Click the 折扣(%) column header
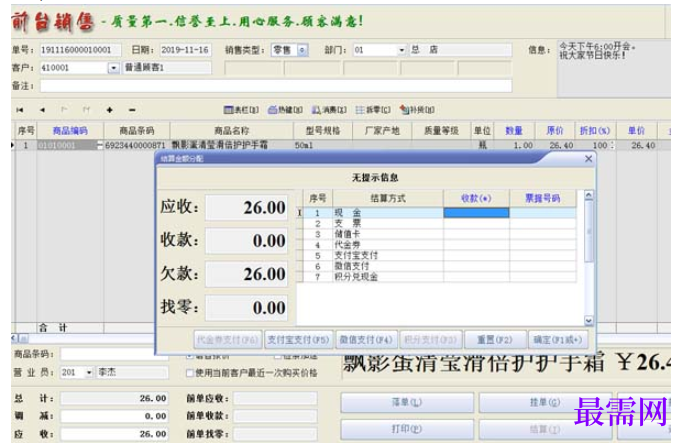Screen dimensions: 686x443 click(595, 130)
